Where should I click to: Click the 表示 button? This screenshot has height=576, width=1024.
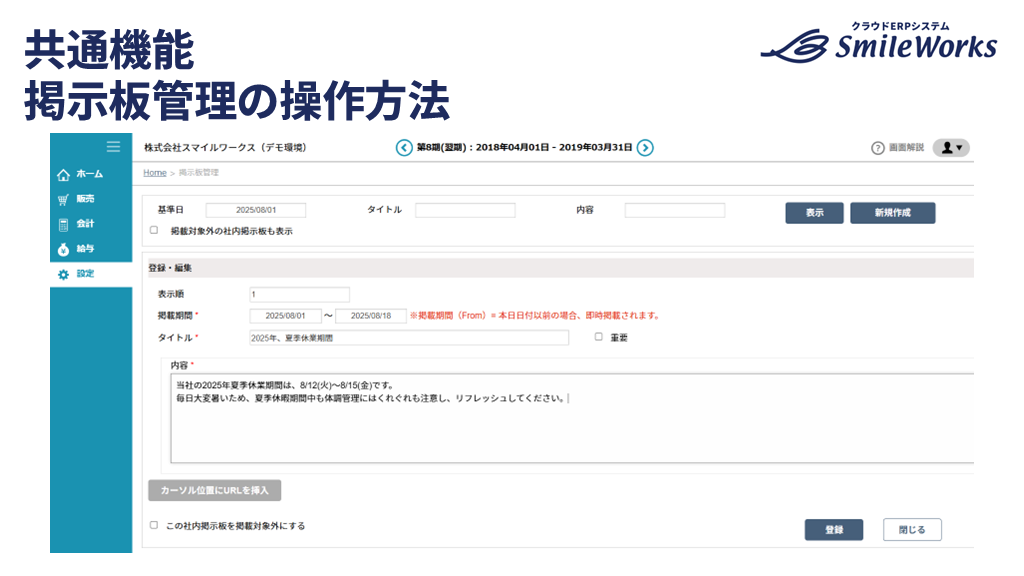coord(814,213)
